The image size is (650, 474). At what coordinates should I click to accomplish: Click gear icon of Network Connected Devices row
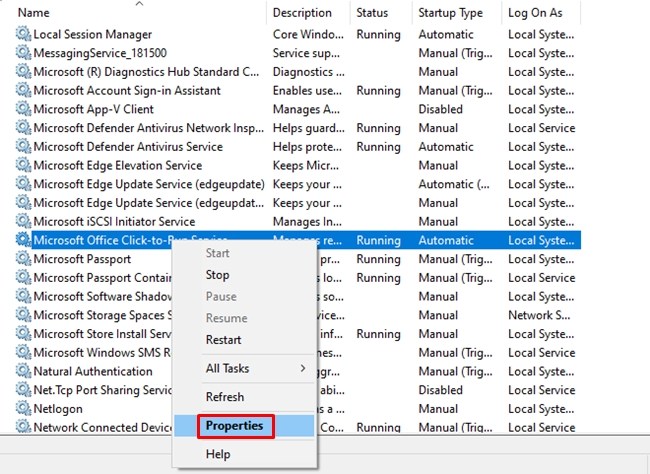pos(23,427)
